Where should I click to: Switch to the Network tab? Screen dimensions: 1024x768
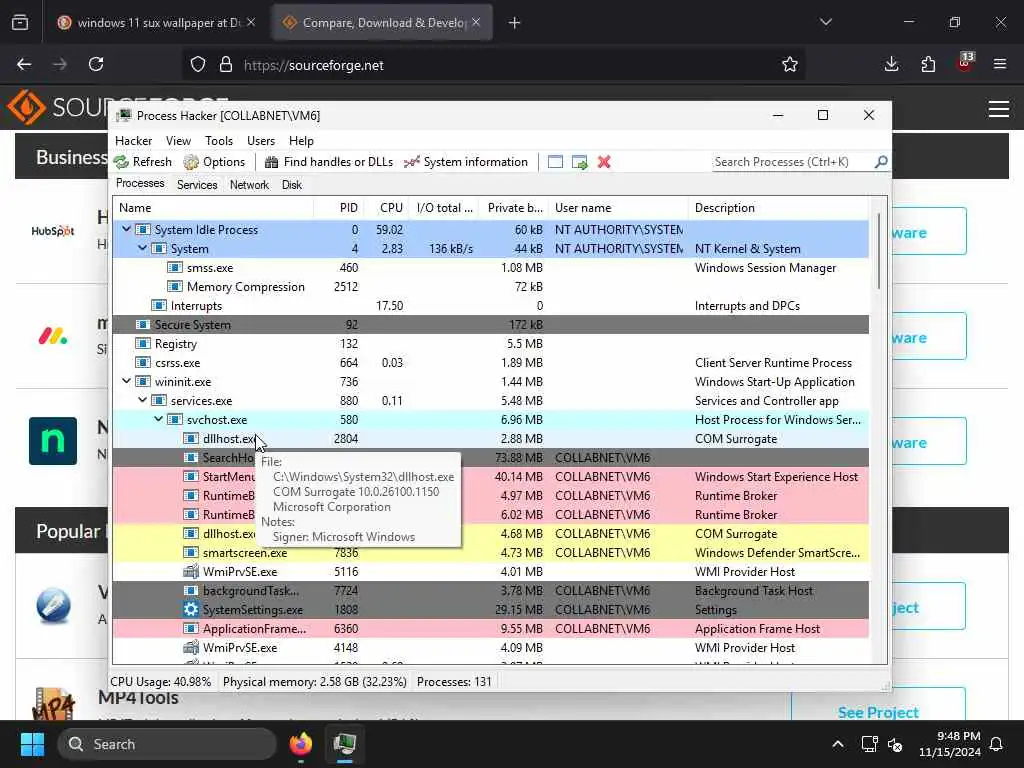point(249,185)
